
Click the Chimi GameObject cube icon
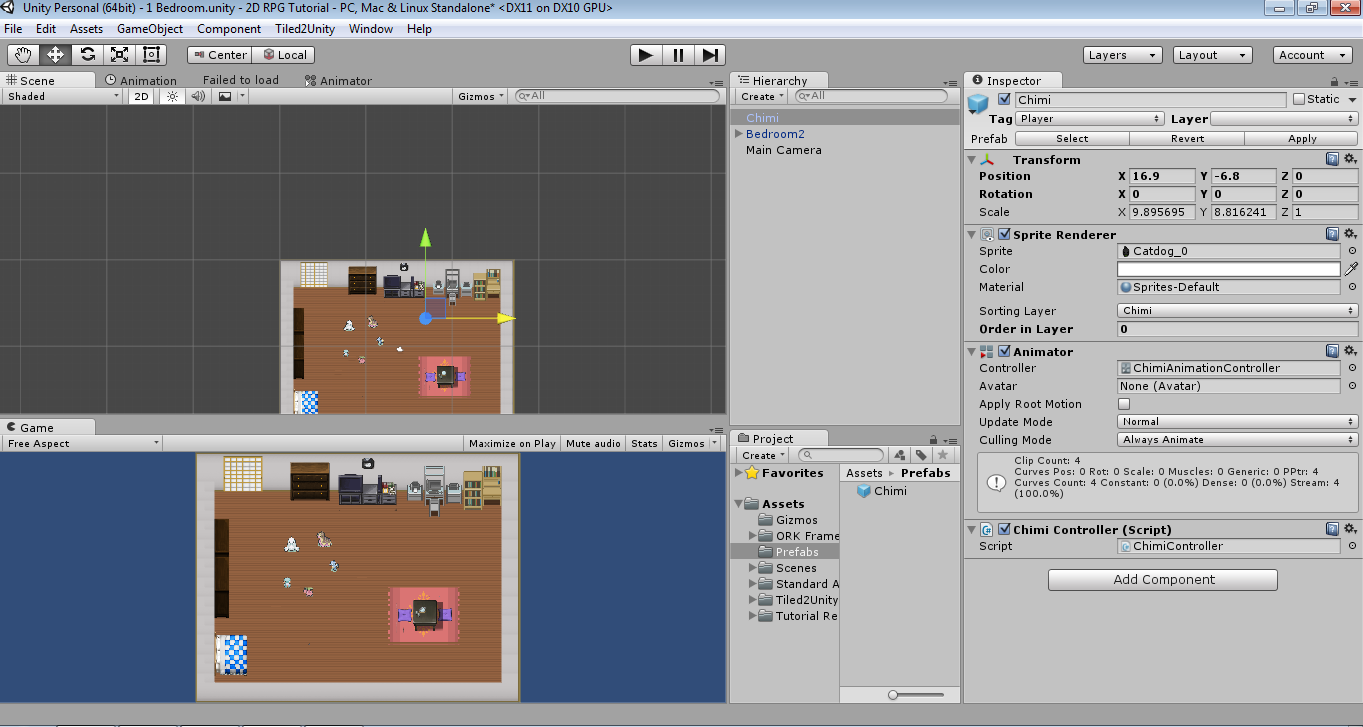[978, 103]
